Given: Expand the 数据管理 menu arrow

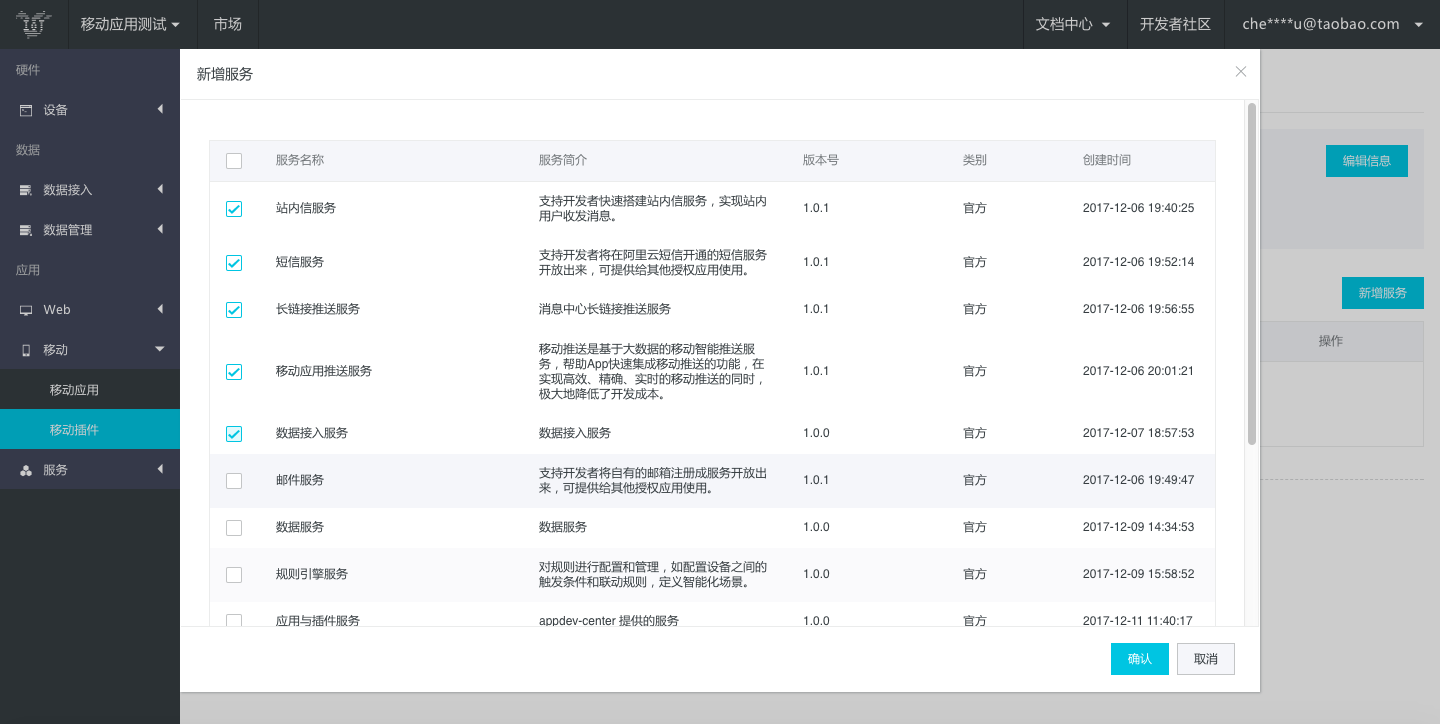Looking at the screenshot, I should coord(160,229).
